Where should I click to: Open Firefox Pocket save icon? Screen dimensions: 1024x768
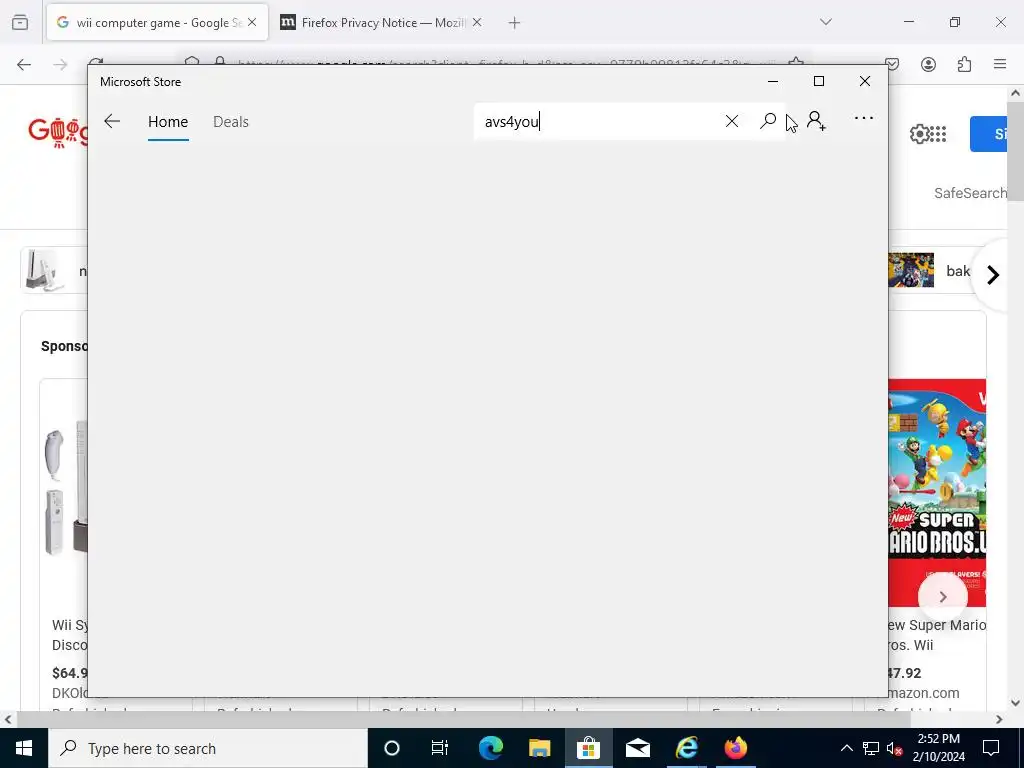[892, 64]
